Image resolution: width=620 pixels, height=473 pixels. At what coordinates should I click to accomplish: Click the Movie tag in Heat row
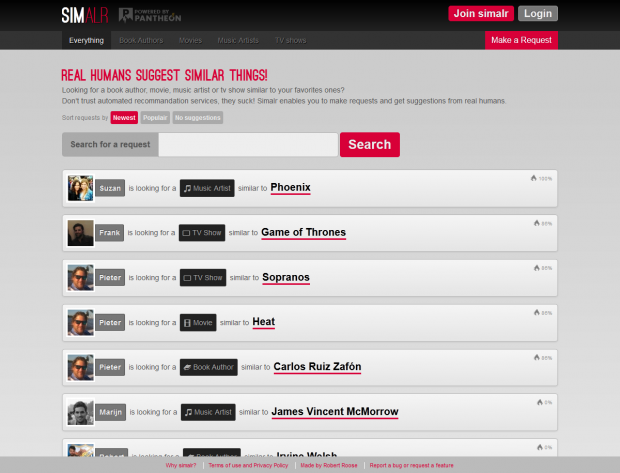[x=198, y=323]
